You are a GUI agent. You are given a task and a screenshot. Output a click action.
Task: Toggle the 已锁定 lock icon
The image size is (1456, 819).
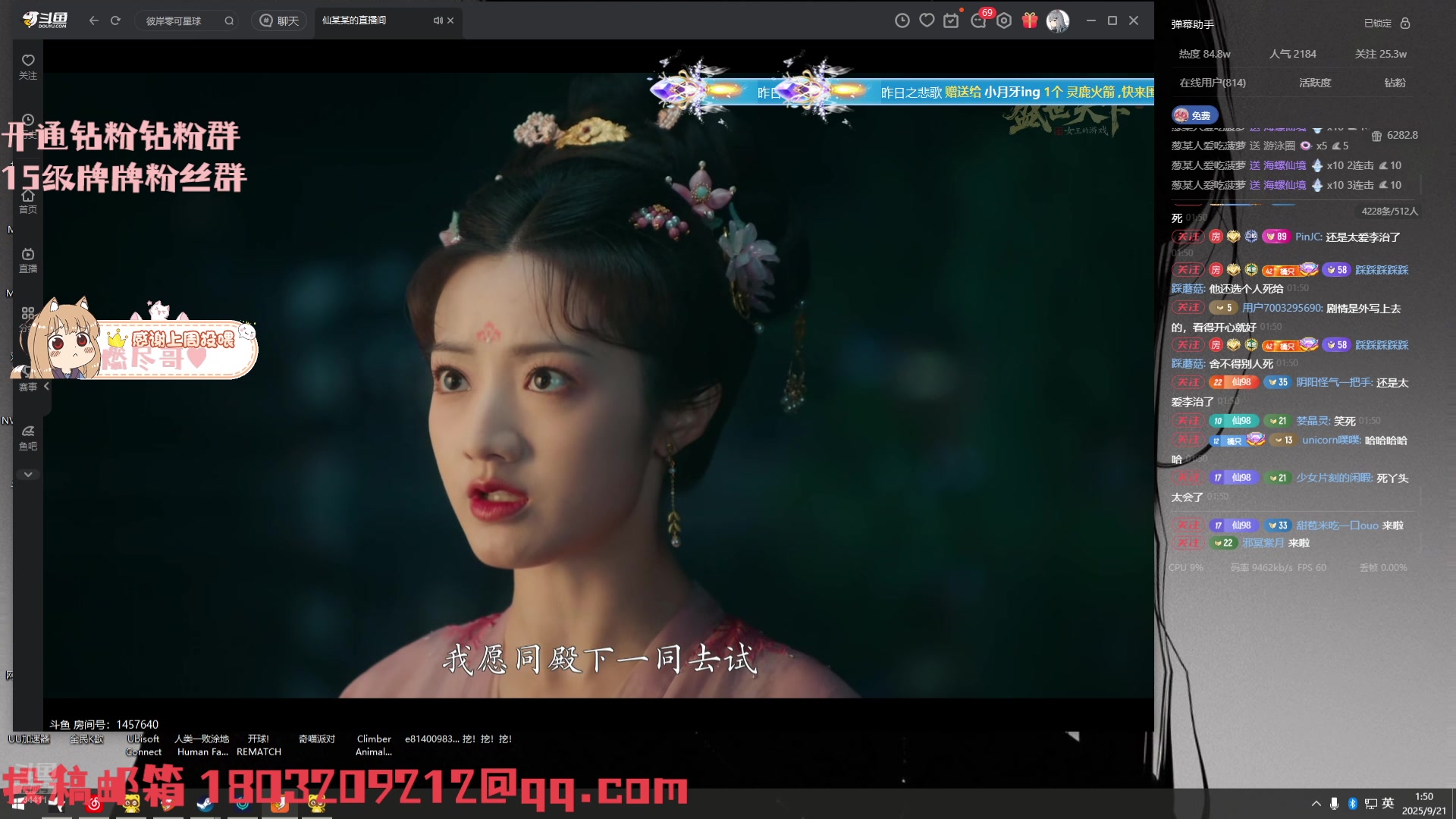pyautogui.click(x=1404, y=24)
